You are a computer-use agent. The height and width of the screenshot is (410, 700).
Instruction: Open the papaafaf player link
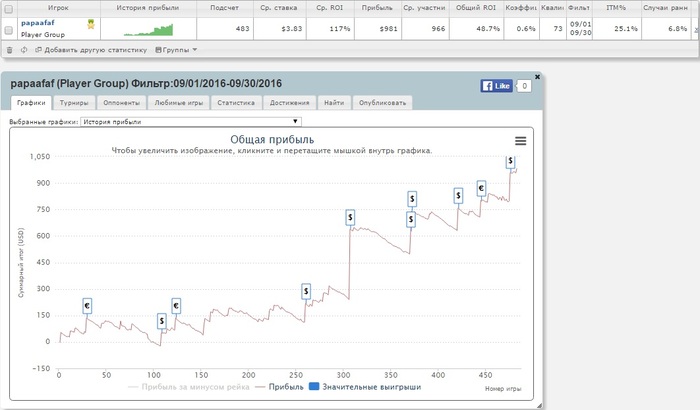point(38,23)
